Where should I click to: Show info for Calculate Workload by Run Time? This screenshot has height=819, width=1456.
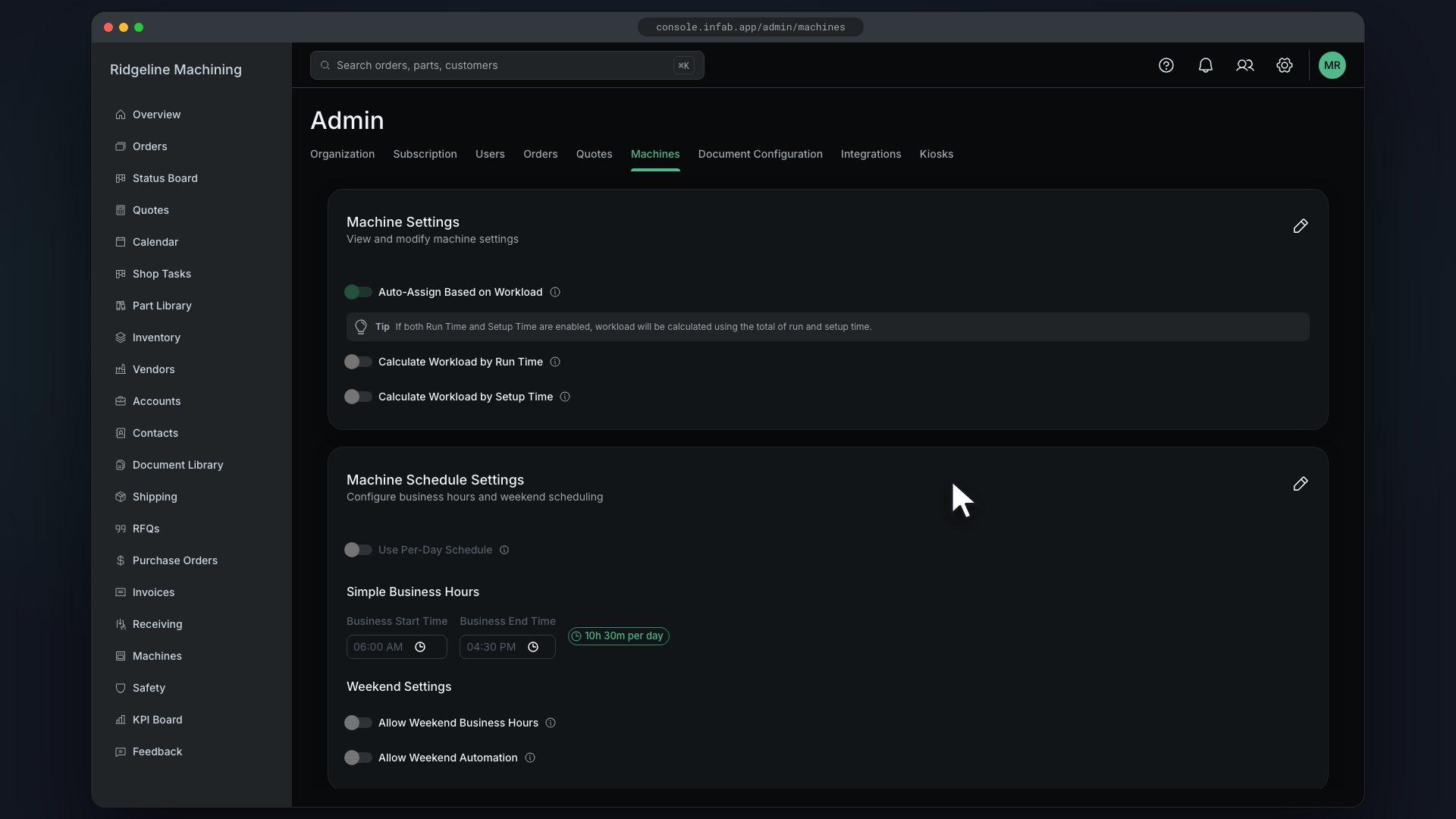tap(555, 362)
